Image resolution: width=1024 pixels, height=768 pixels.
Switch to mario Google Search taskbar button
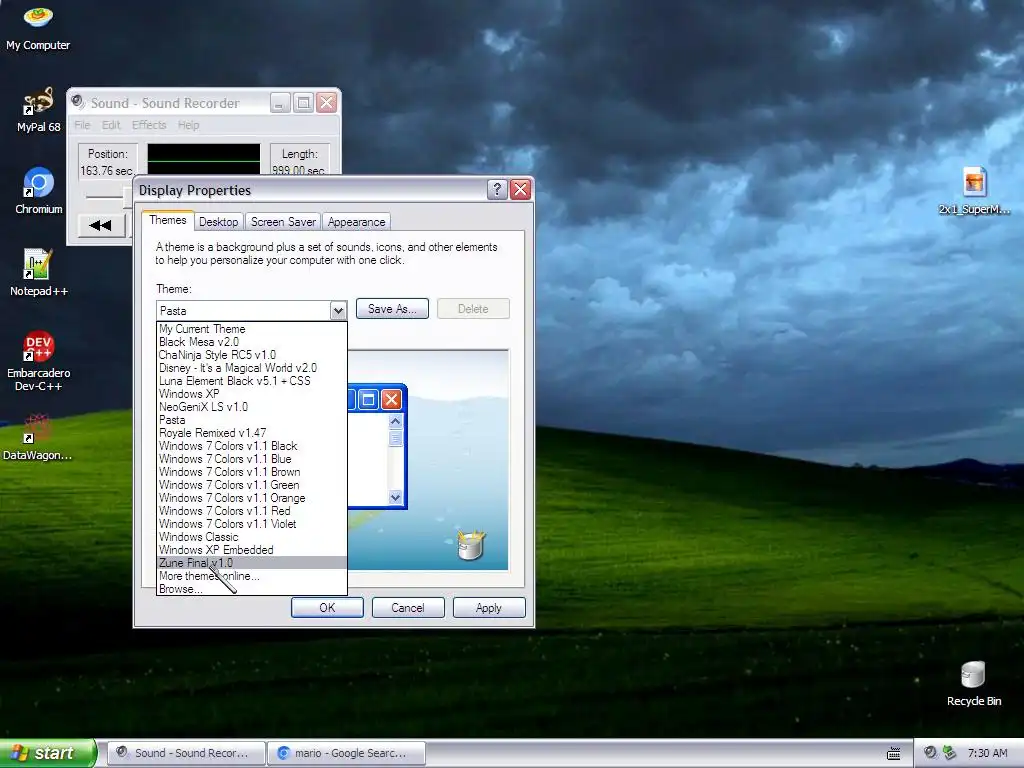[346, 753]
